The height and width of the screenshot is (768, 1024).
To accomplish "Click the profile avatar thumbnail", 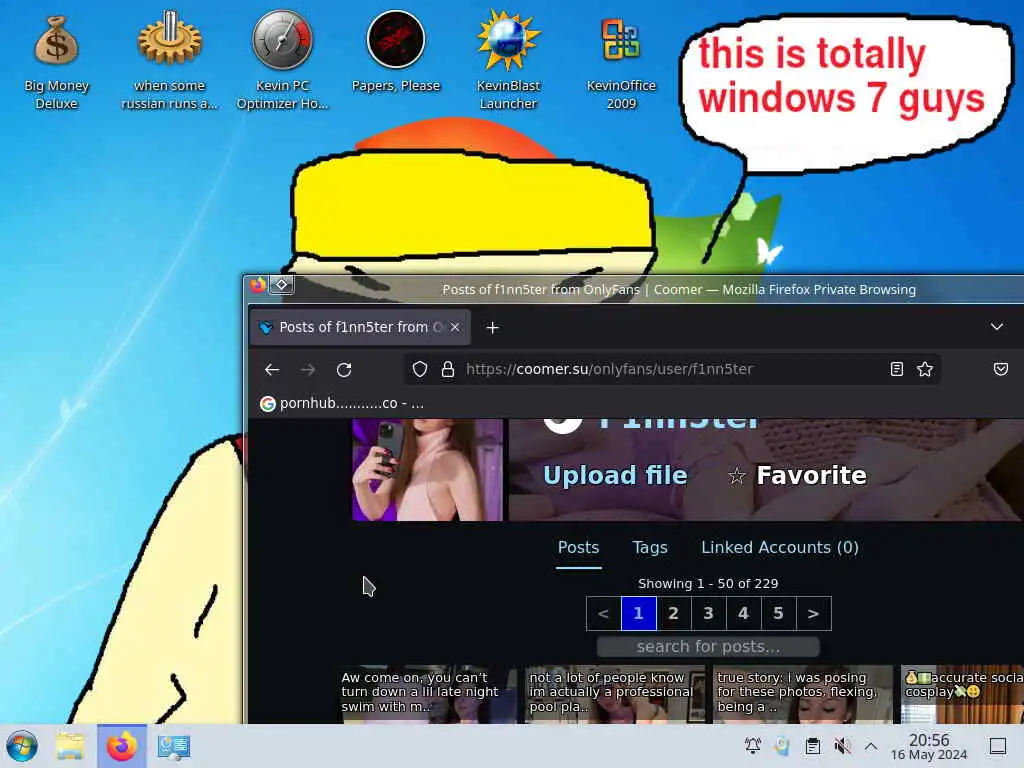I will point(428,470).
